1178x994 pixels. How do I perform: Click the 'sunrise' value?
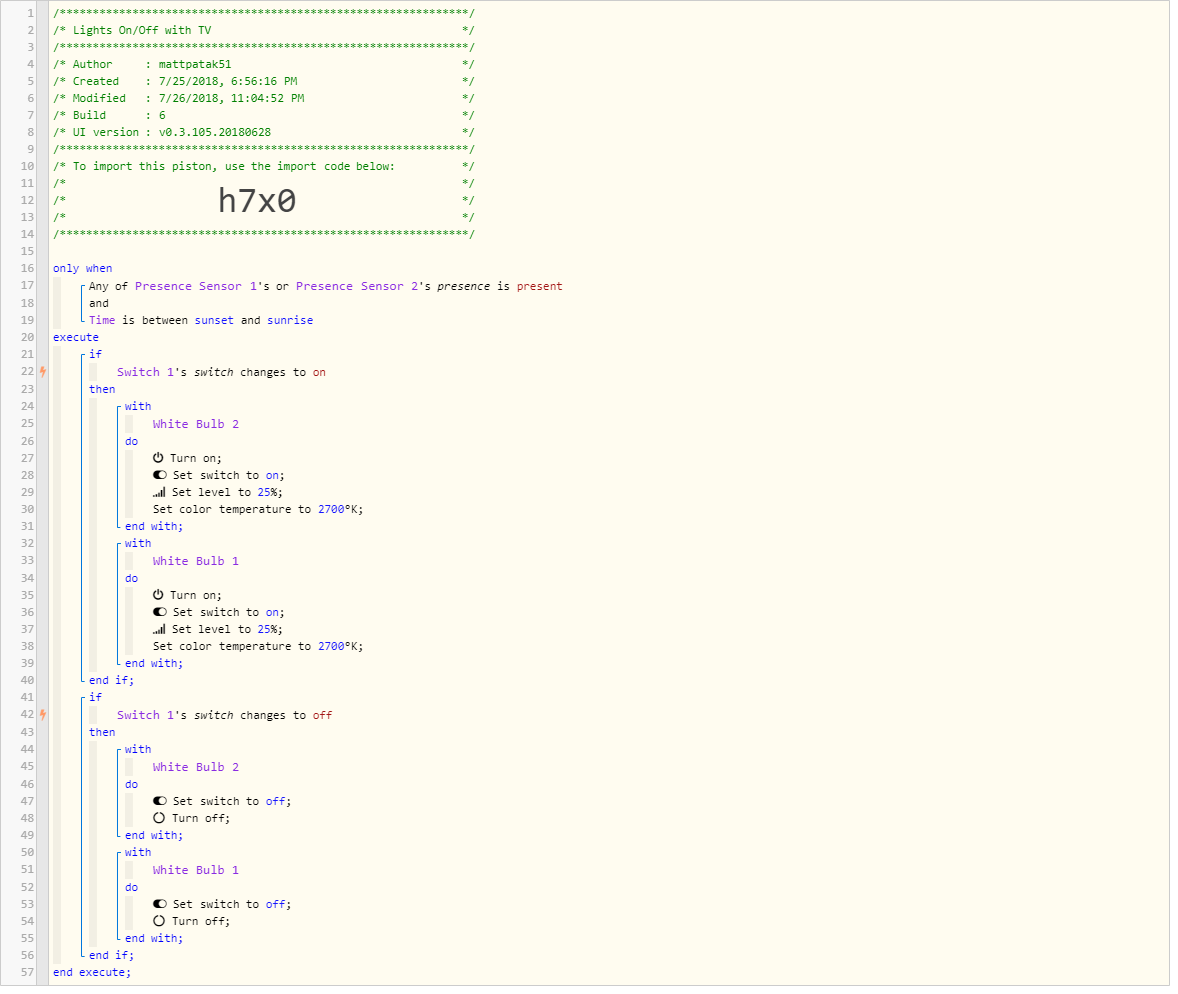(290, 320)
